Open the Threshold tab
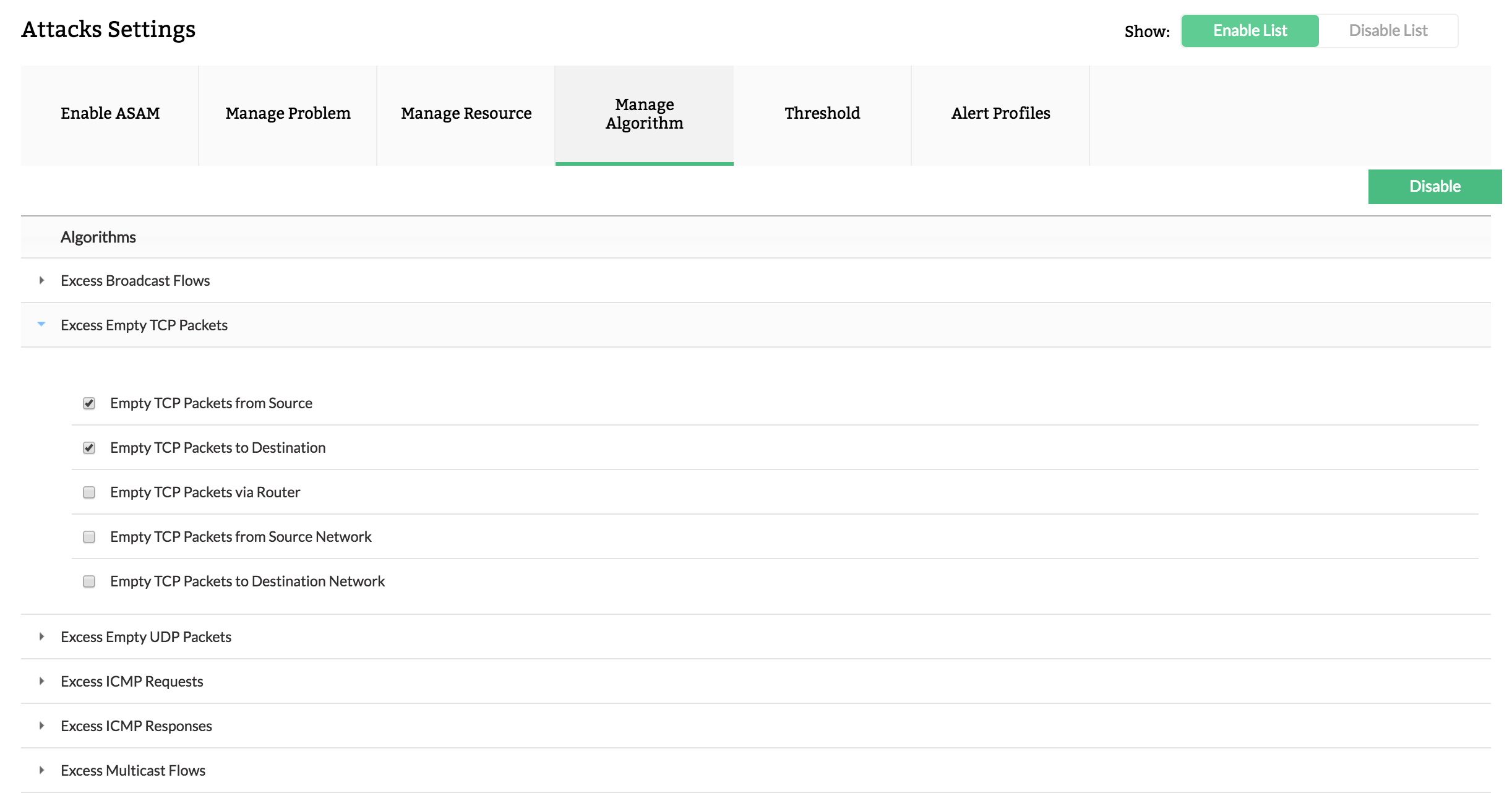Viewport: 1512px width, 793px height. (x=822, y=114)
